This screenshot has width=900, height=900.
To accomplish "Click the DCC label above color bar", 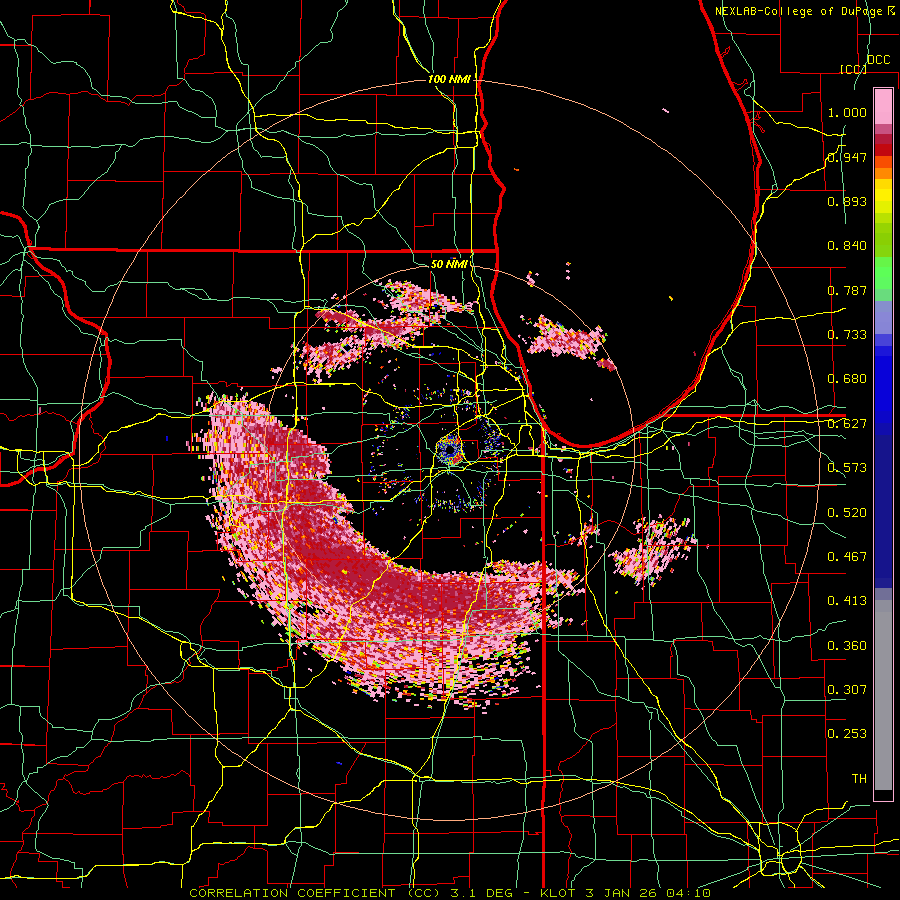I will point(878,60).
